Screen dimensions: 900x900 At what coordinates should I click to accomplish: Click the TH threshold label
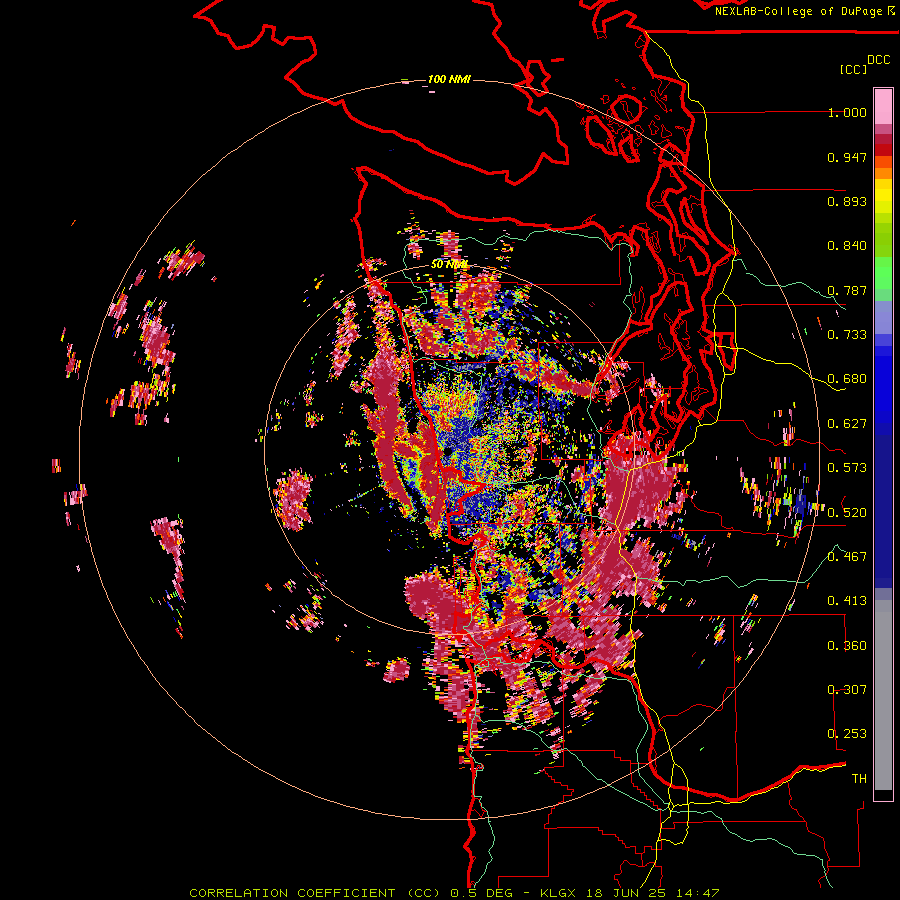pos(859,778)
